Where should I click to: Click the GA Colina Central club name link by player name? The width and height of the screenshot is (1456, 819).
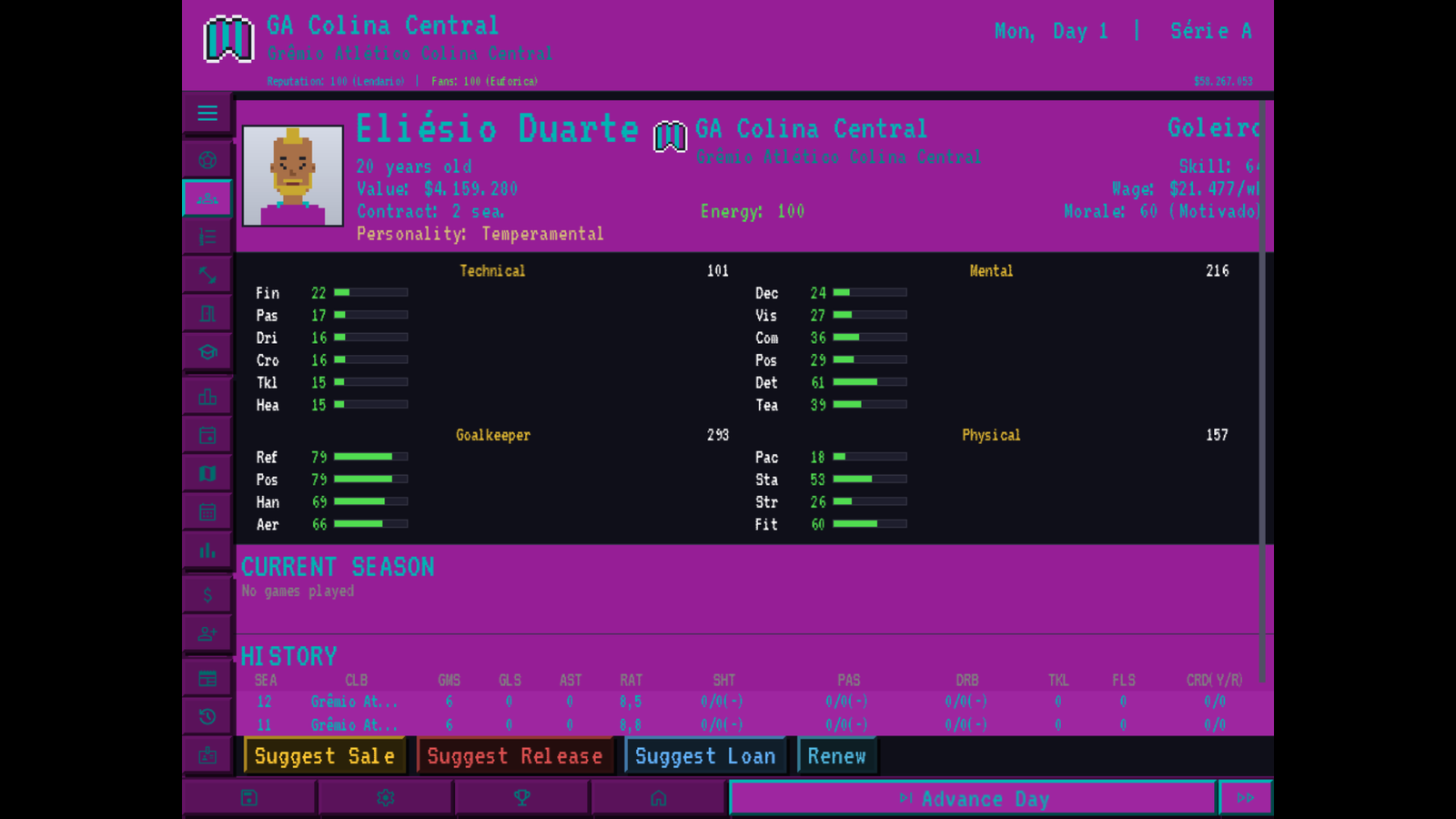[812, 129]
